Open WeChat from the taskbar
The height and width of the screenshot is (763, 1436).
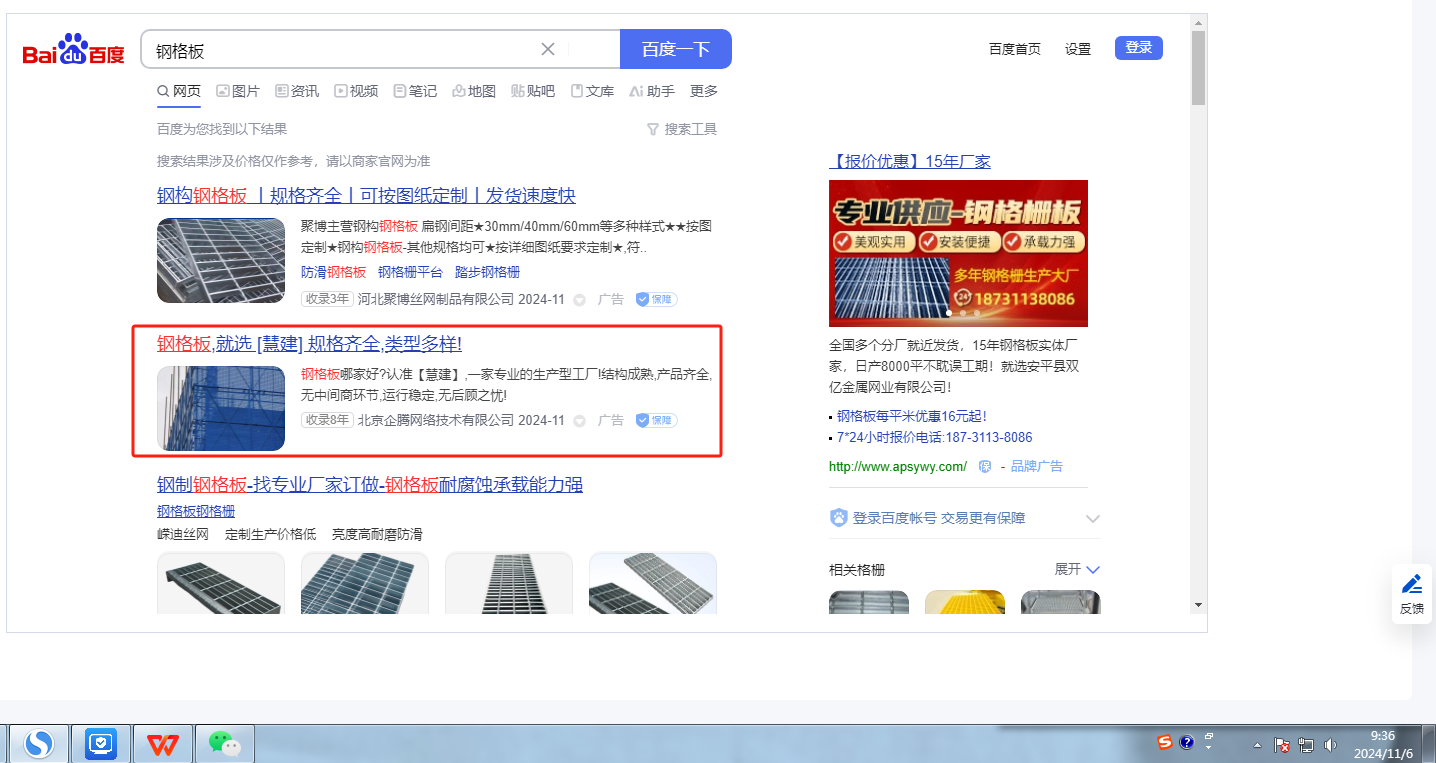pos(225,744)
